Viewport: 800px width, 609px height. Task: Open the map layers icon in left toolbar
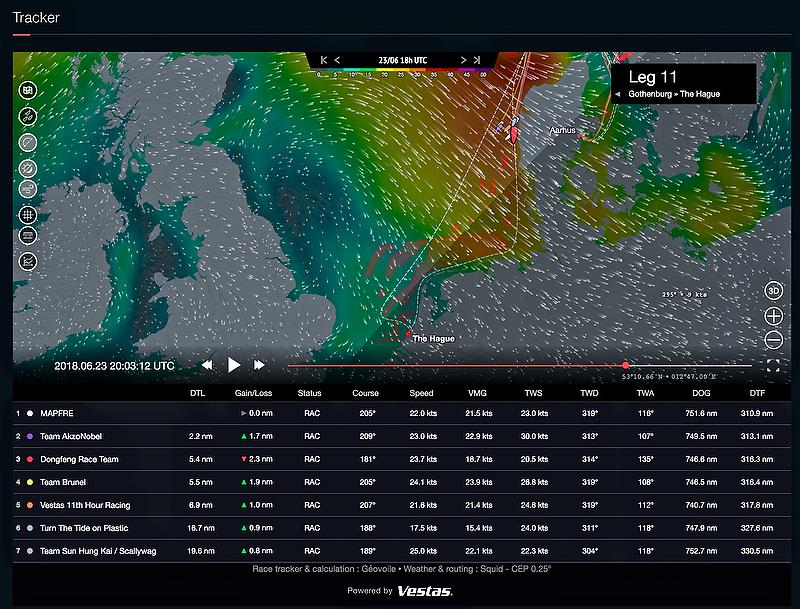[28, 91]
